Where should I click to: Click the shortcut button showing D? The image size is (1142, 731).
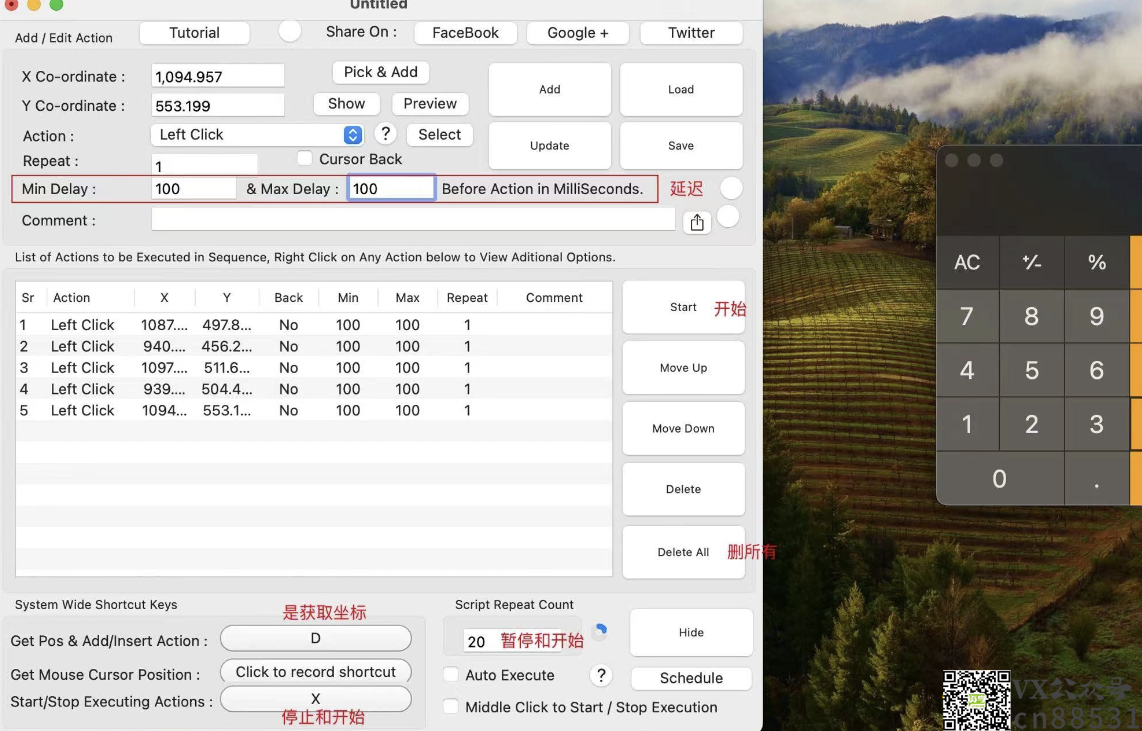pyautogui.click(x=315, y=639)
